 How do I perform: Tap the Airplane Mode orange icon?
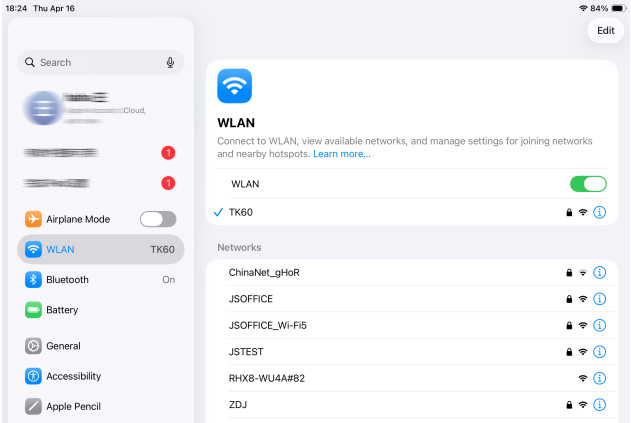[33, 219]
